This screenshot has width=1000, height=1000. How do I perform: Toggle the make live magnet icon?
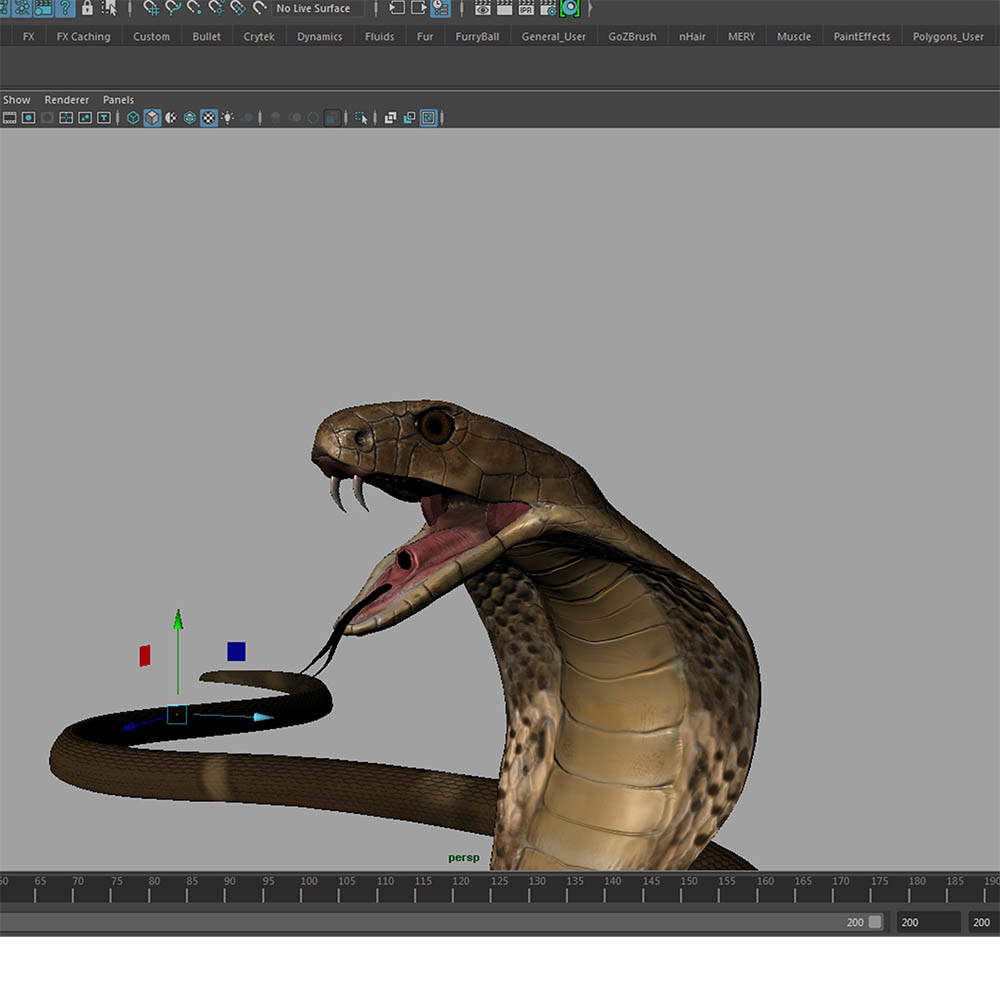click(x=259, y=8)
